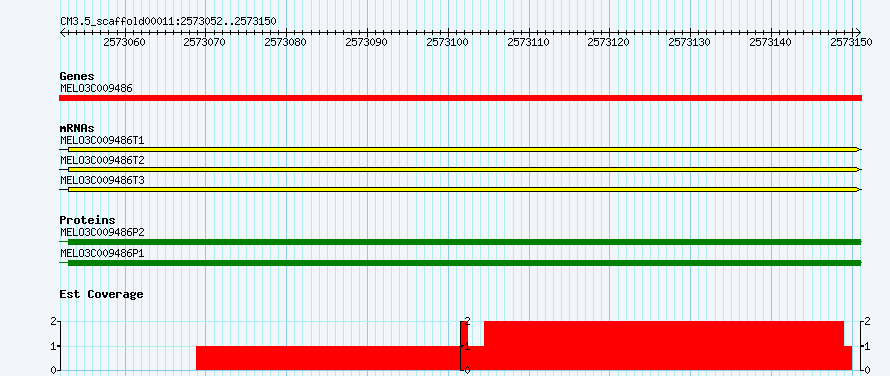Click the scaffold coordinates label CM3.5_scaffold00011

[x=117, y=21]
